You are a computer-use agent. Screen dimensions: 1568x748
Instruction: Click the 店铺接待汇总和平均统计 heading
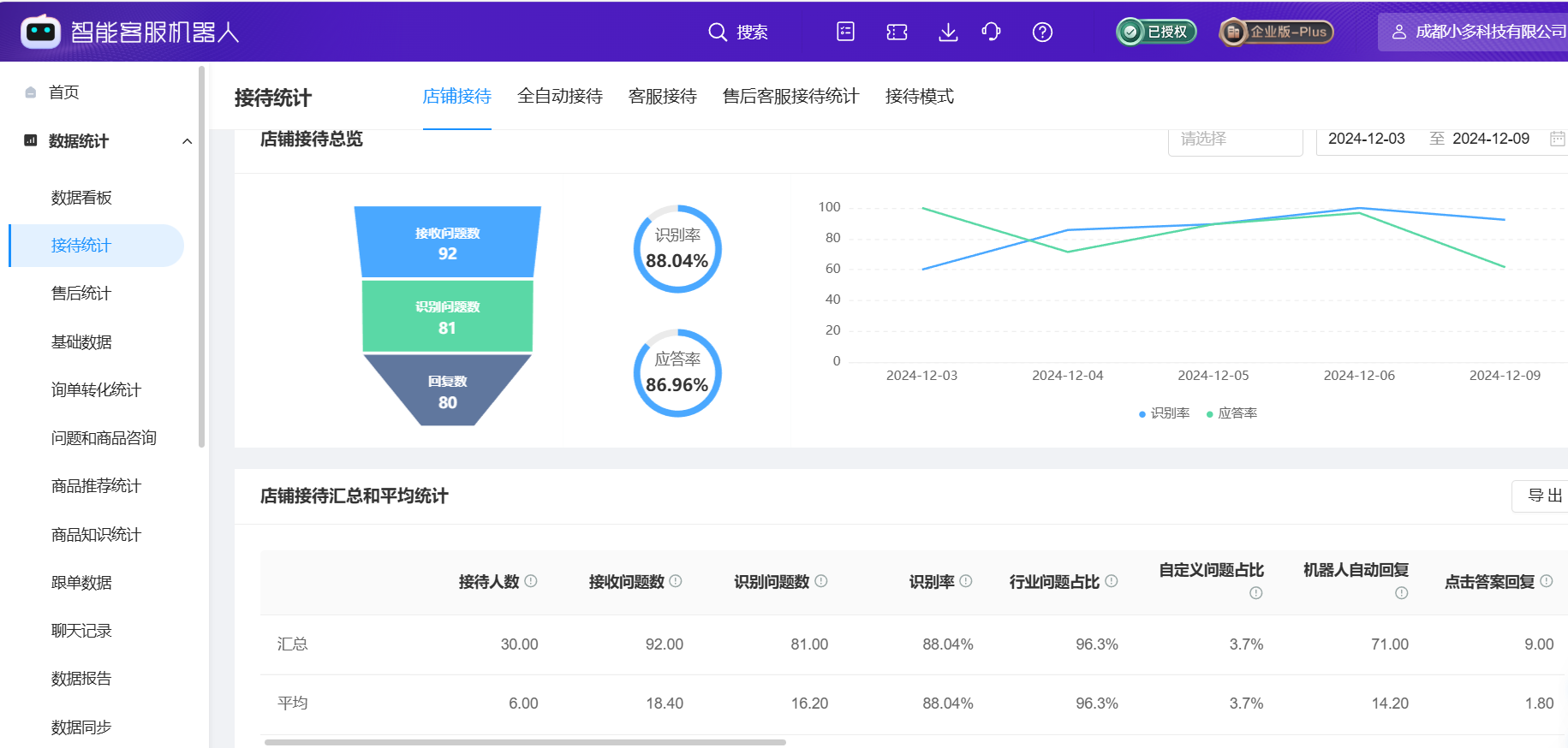(355, 496)
